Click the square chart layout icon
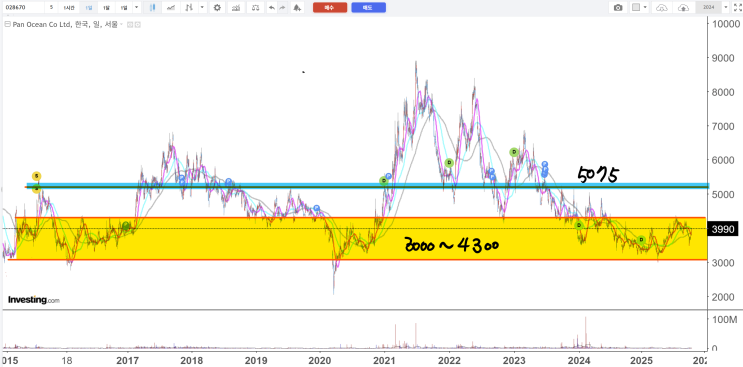 (636, 8)
